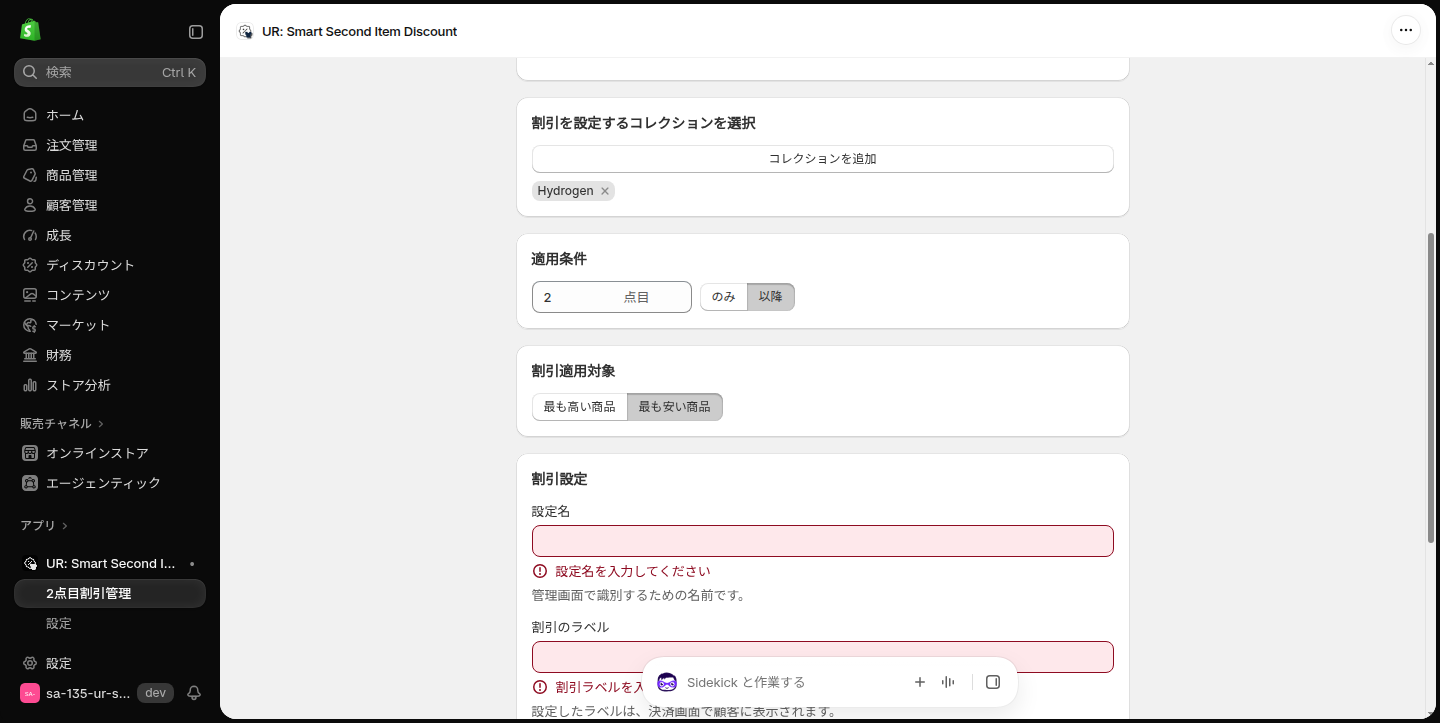
Task: Choose 最も高い商品 as discount target
Action: [580, 407]
